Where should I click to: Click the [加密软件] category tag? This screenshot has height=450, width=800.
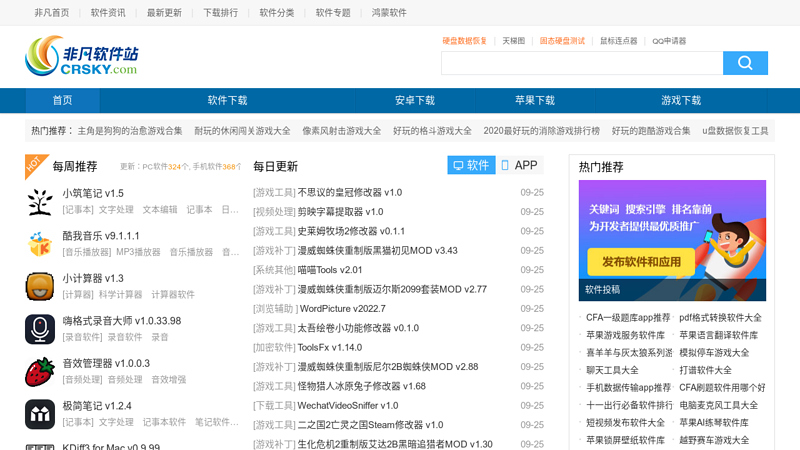click(x=274, y=347)
